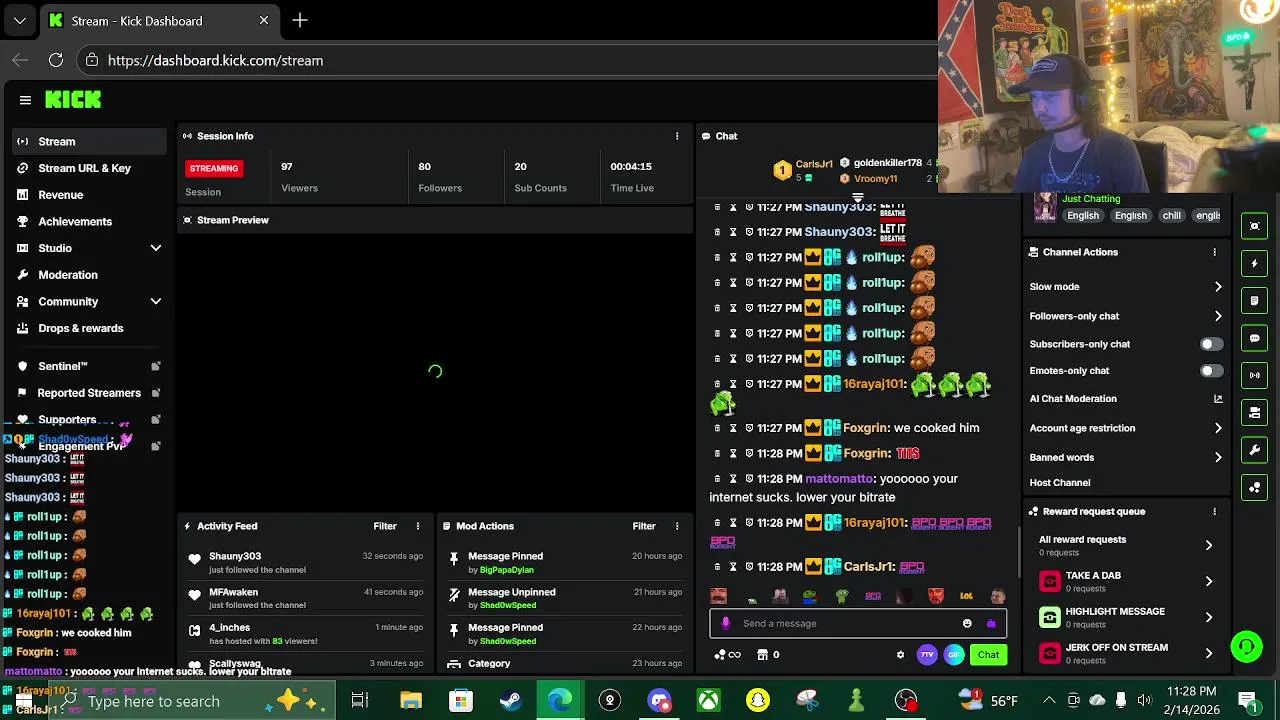Open weather widget showing 56°F
The height and width of the screenshot is (720, 1280).
(988, 700)
